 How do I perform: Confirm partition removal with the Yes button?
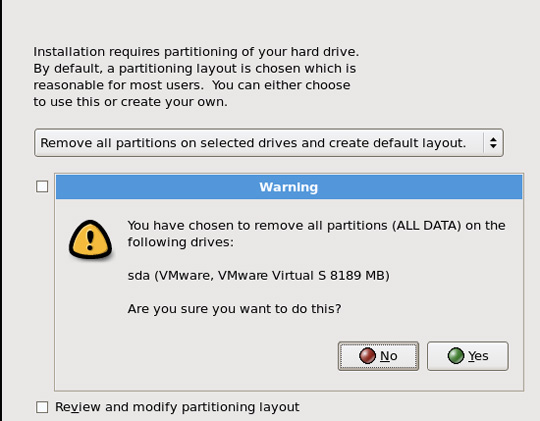[468, 356]
